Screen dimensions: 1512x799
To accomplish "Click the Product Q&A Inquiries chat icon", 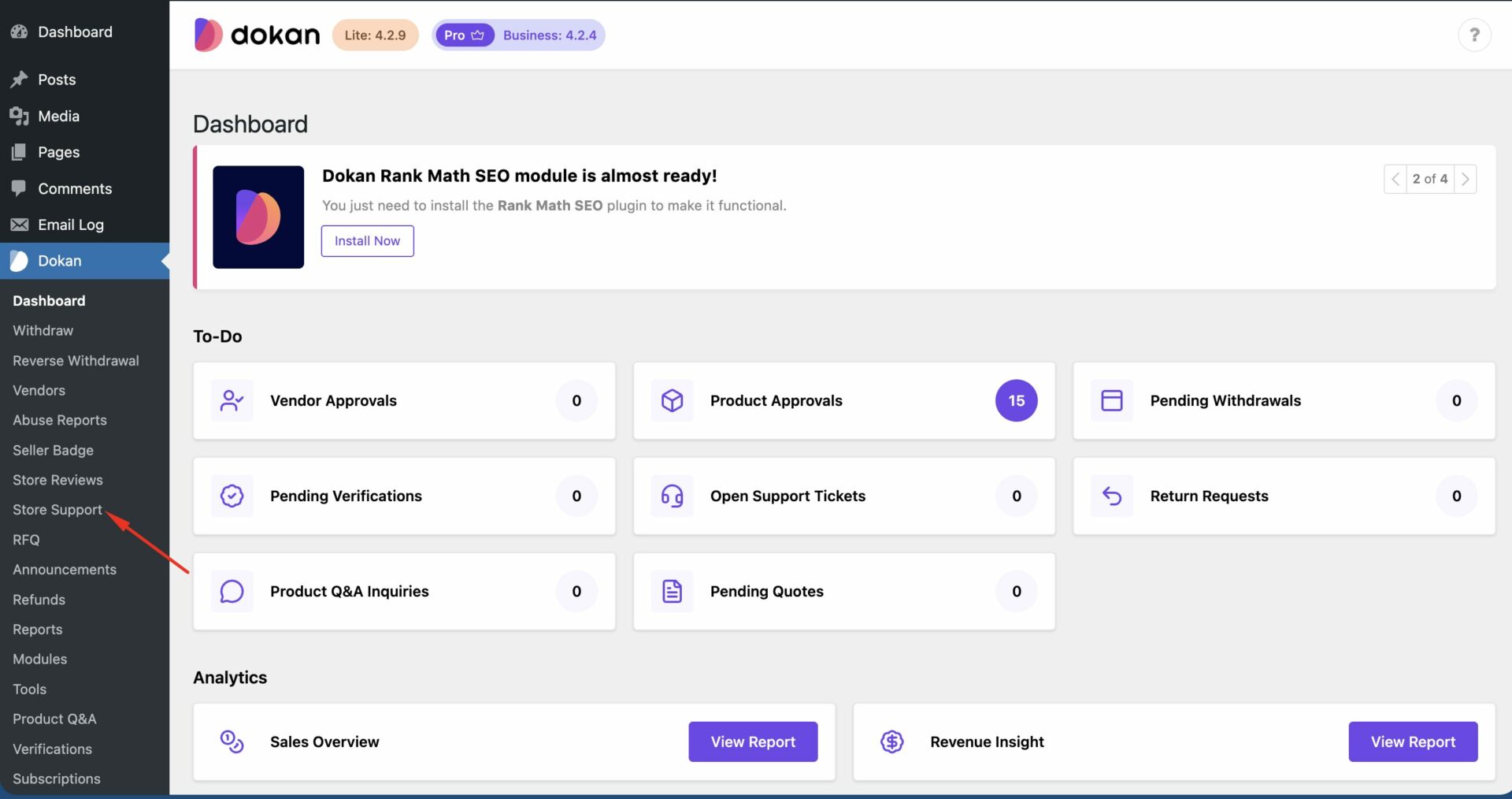I will point(231,591).
